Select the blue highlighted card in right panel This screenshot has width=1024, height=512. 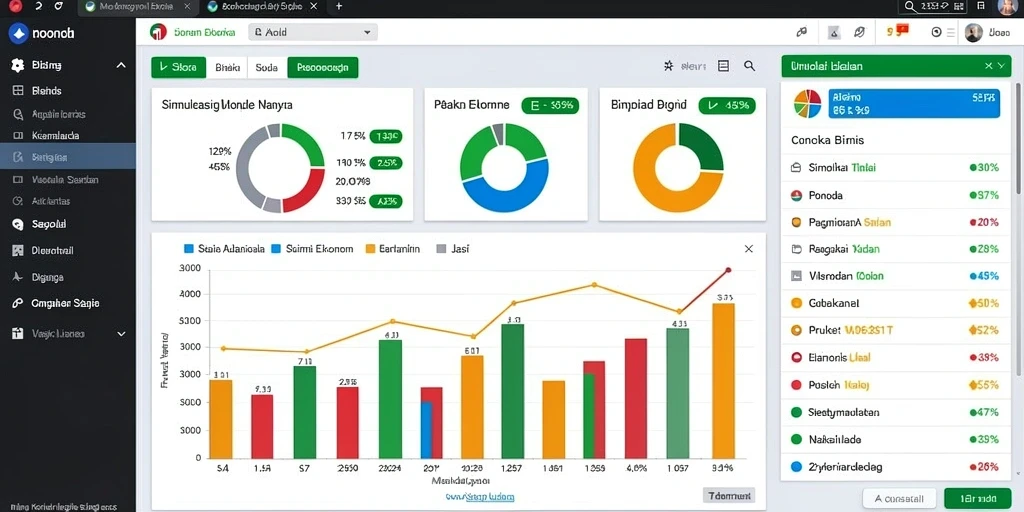point(914,104)
